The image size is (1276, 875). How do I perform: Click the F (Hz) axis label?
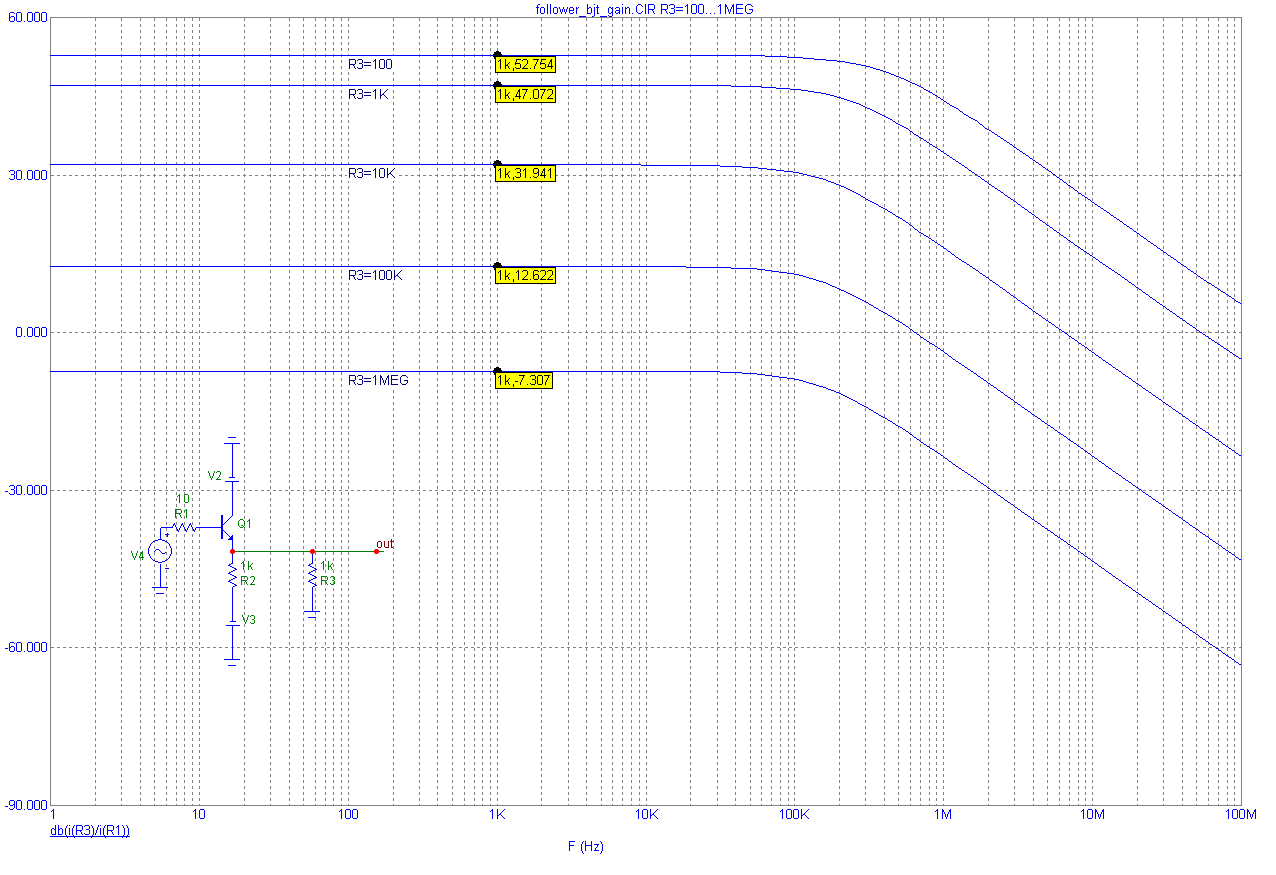[586, 846]
